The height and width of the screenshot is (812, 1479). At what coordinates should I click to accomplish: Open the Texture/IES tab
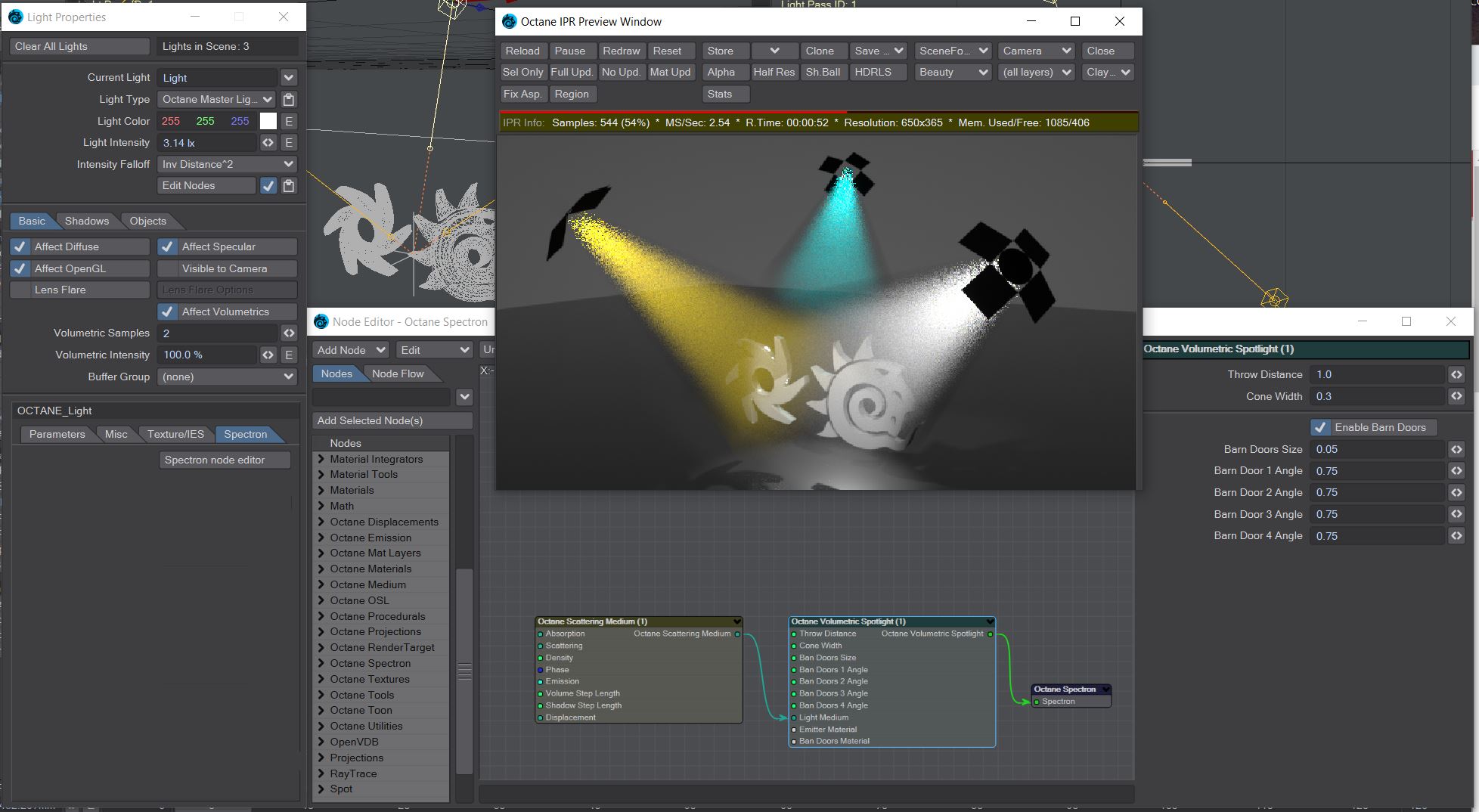pyautogui.click(x=175, y=434)
